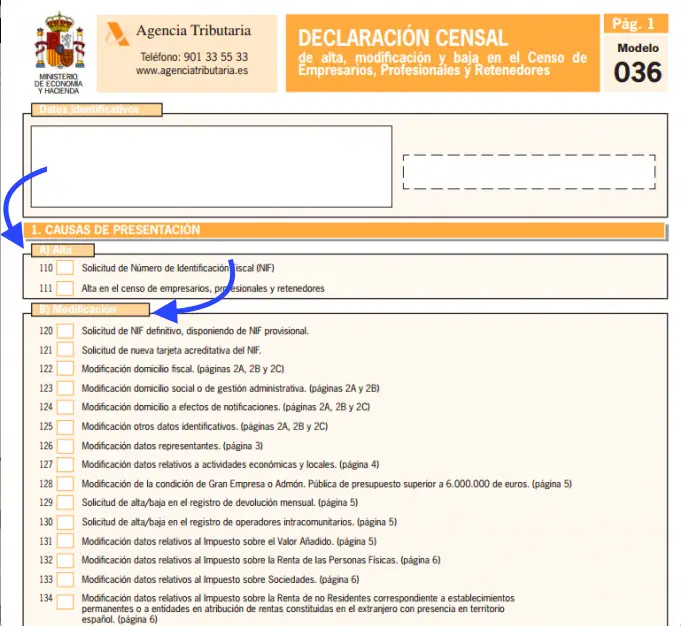Click the Datos identificativos section tab
The width and height of the screenshot is (681, 626).
pos(96,109)
